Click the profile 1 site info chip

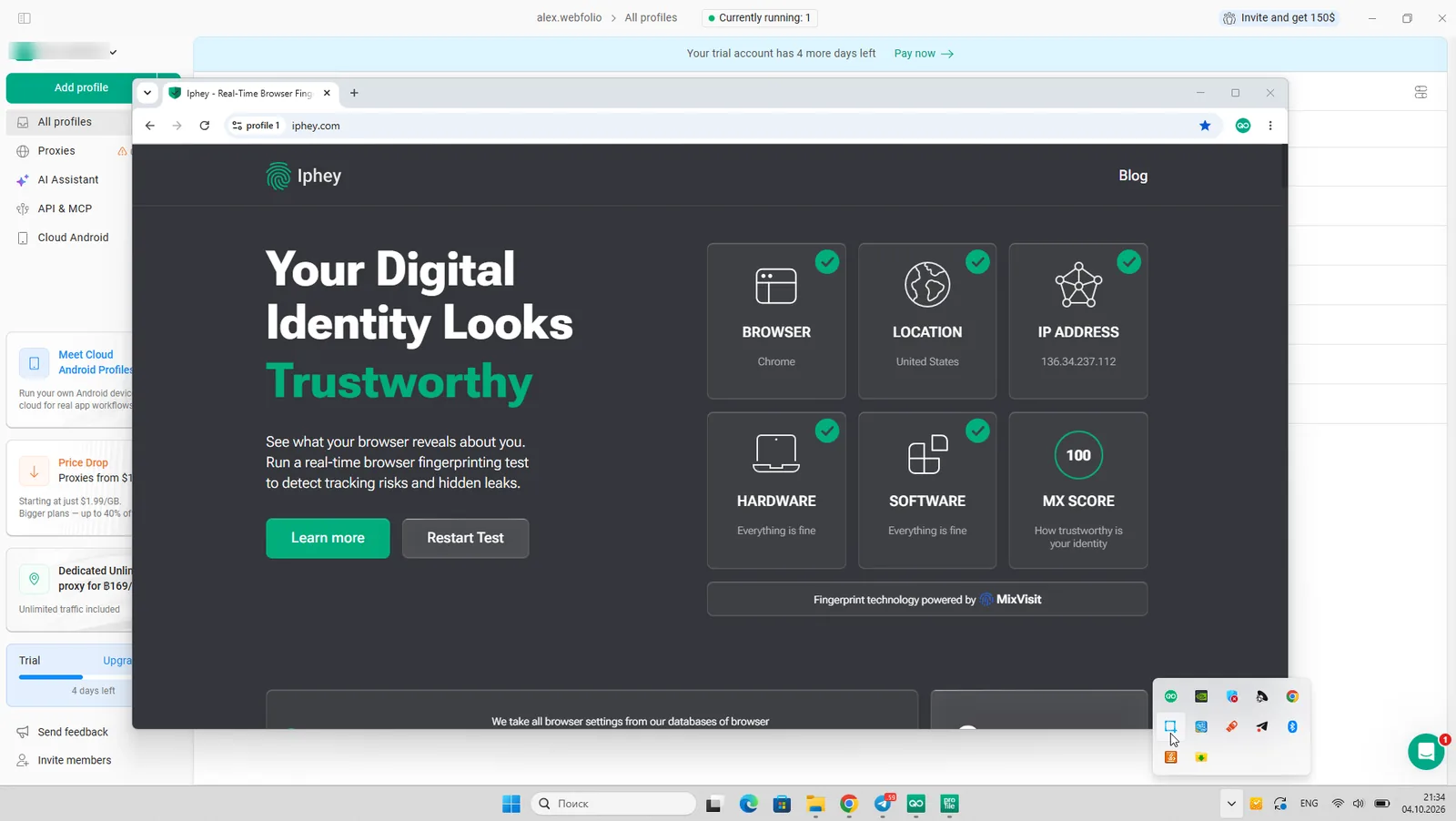coord(256,126)
